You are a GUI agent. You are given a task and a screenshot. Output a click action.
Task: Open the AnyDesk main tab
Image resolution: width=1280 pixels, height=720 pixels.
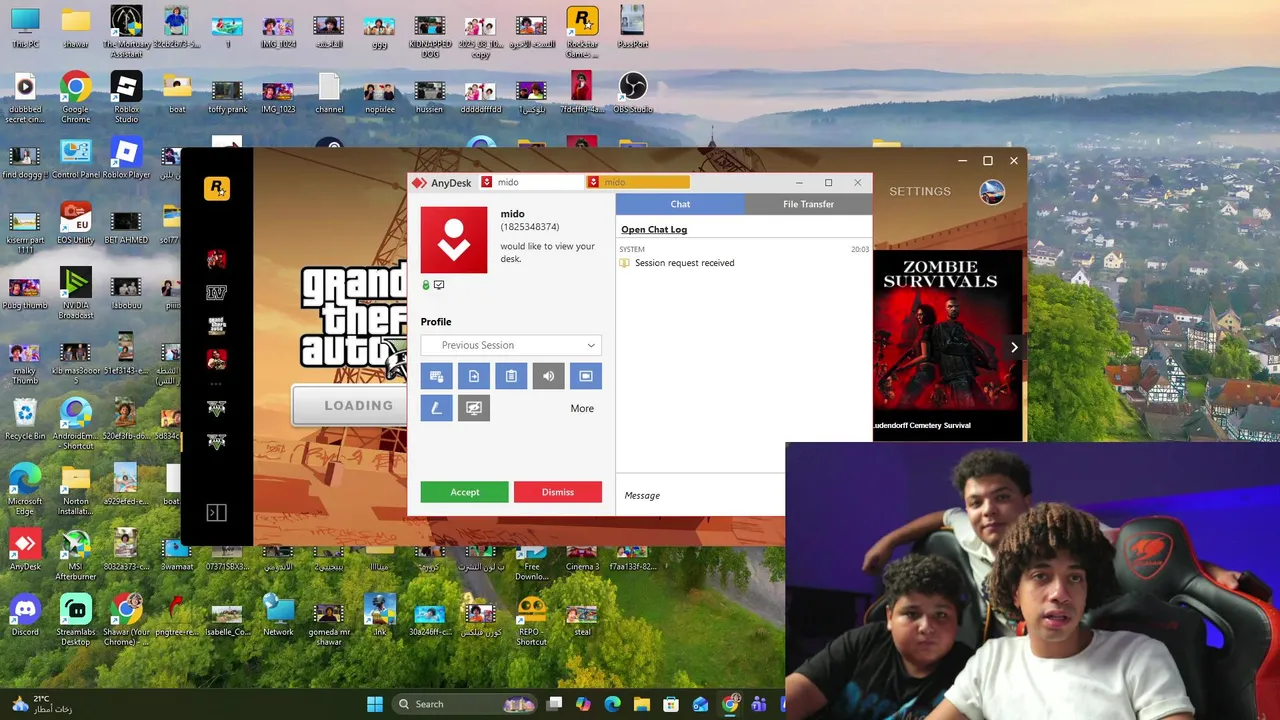tap(442, 183)
